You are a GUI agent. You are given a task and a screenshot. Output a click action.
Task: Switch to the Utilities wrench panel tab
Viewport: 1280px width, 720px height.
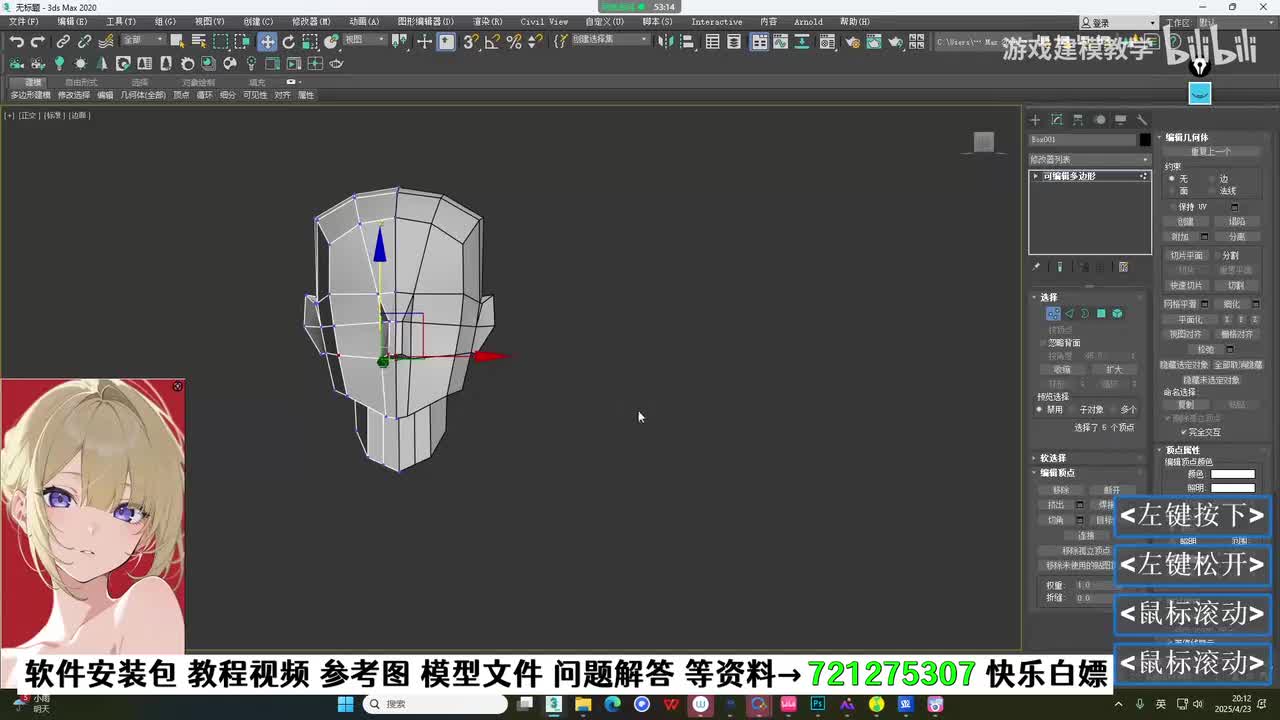[x=1142, y=120]
